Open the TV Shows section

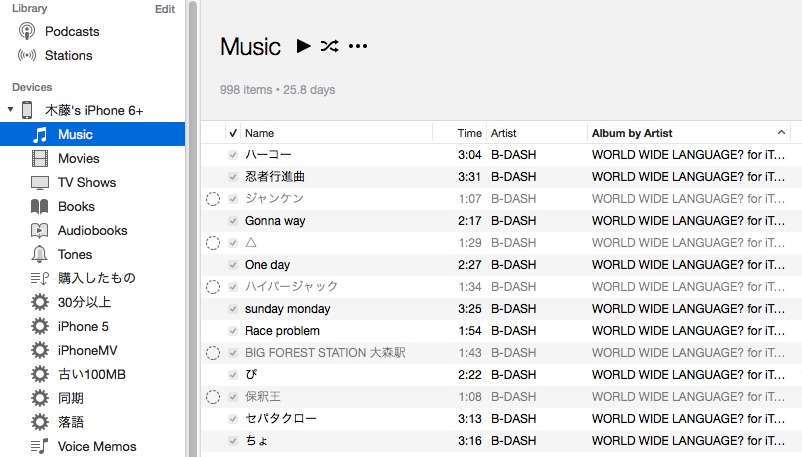click(x=86, y=182)
